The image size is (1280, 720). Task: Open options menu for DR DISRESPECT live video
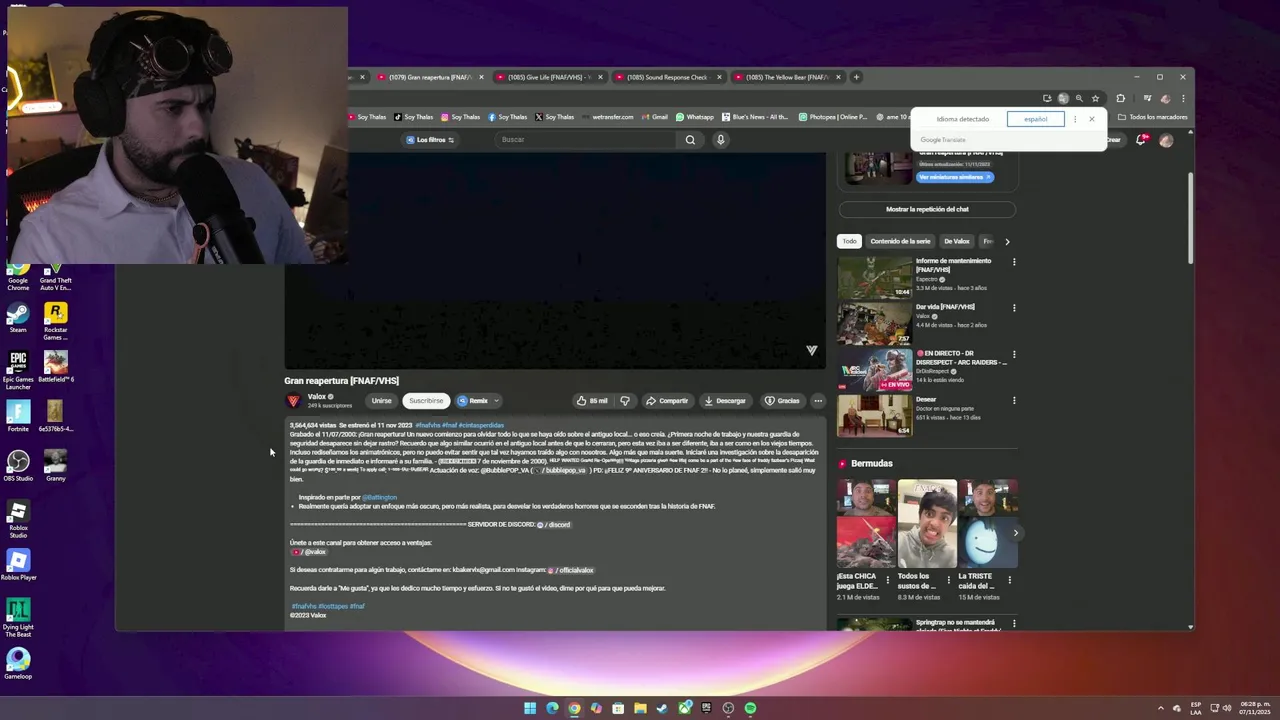click(1014, 354)
